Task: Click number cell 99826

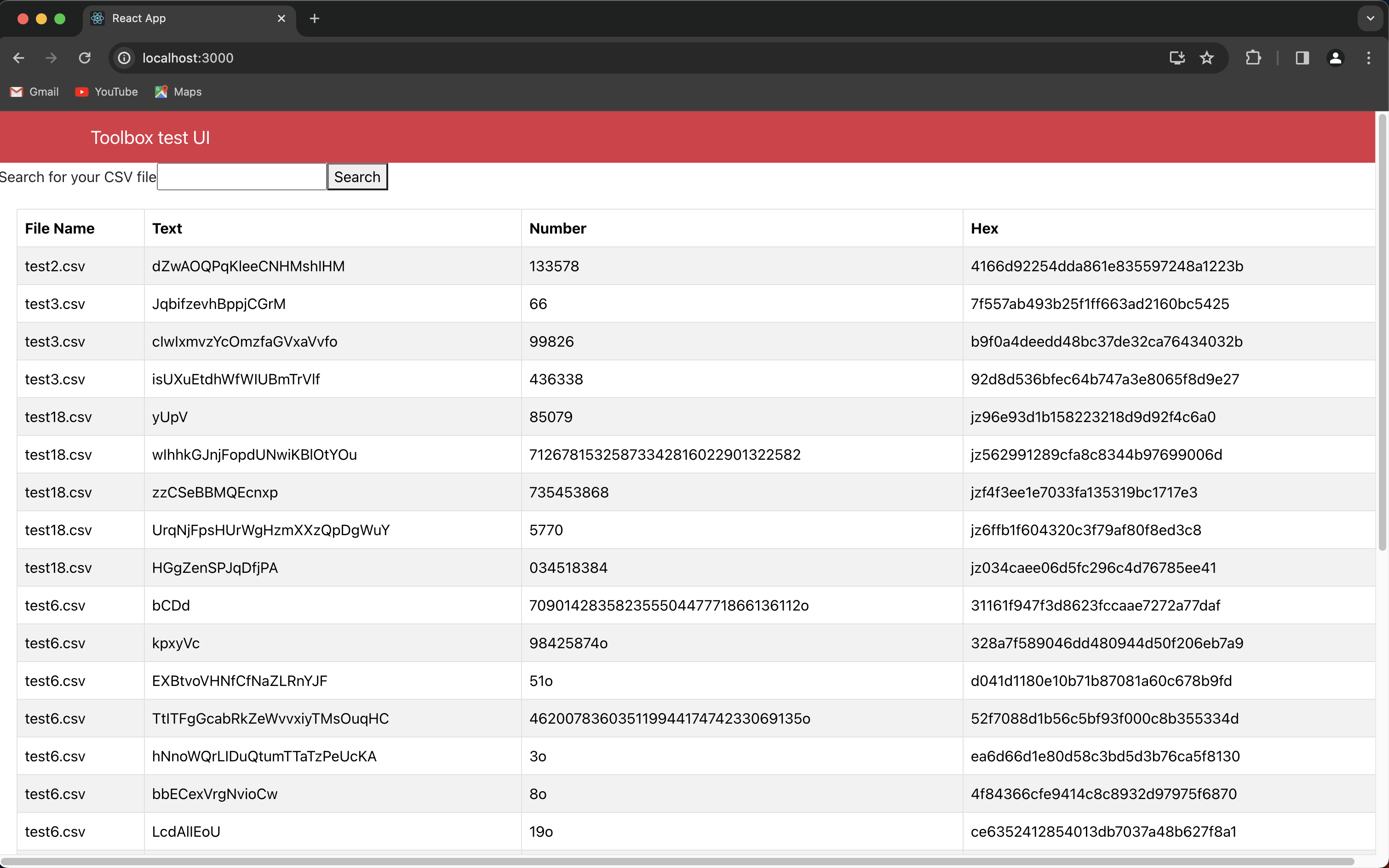Action: (x=742, y=342)
